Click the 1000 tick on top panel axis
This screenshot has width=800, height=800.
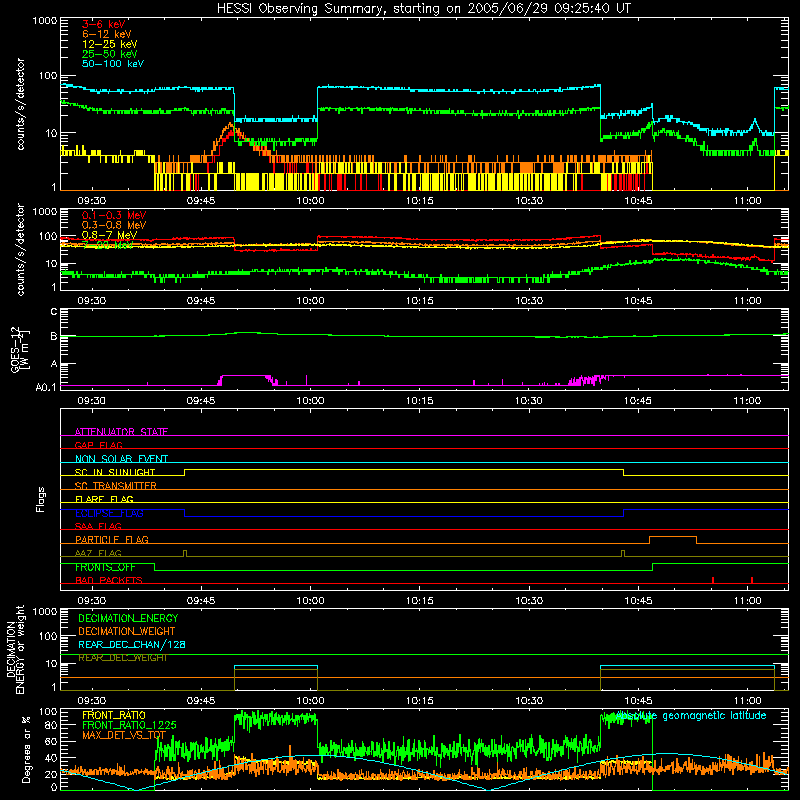(44, 21)
